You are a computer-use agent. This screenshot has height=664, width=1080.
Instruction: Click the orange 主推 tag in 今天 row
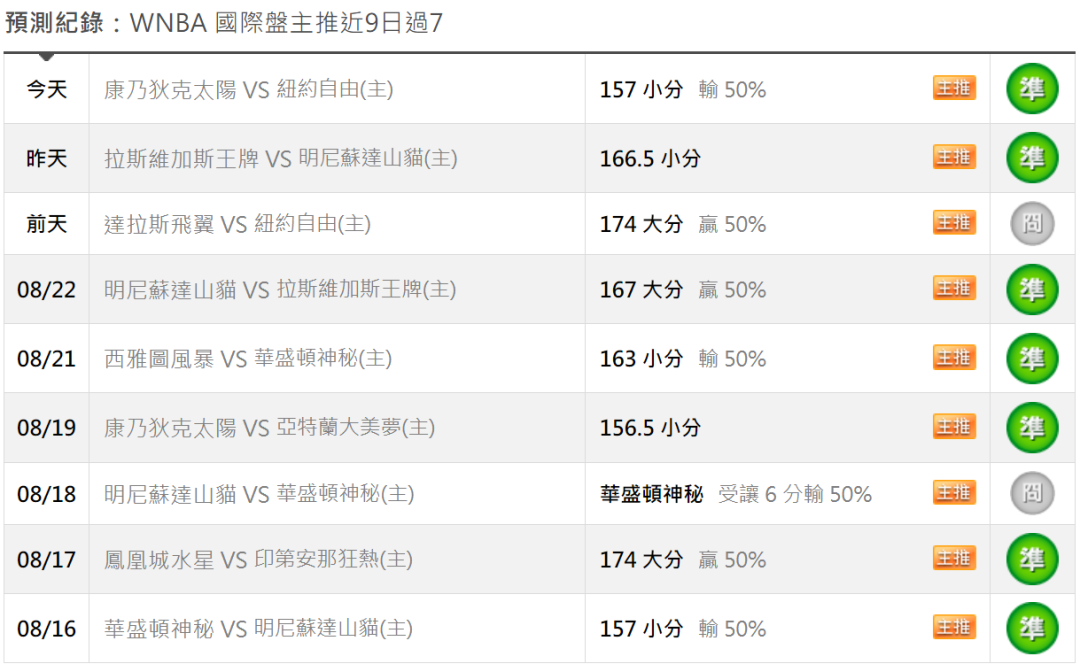pos(954,88)
